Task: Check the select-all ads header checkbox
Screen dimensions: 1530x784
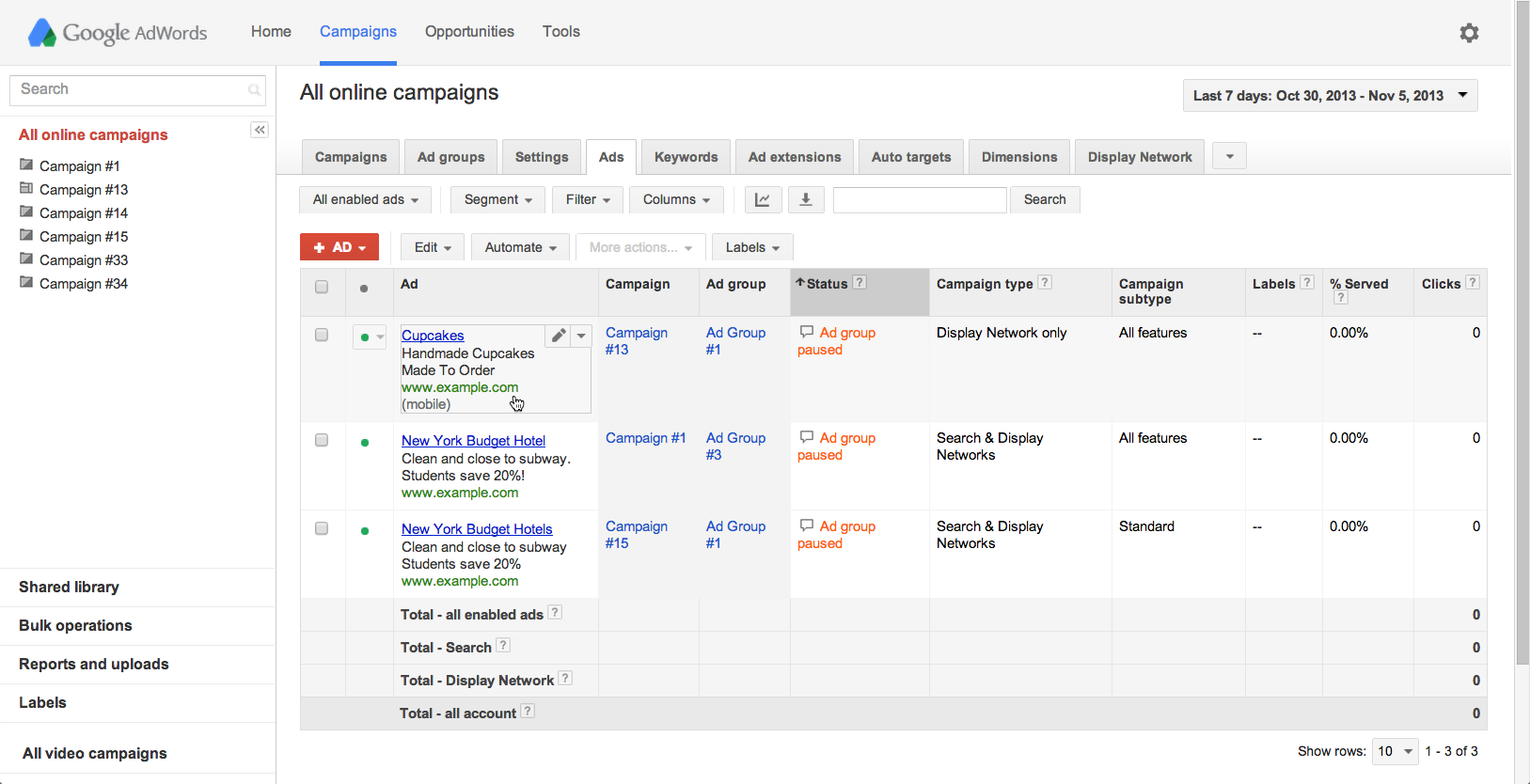Action: click(322, 287)
